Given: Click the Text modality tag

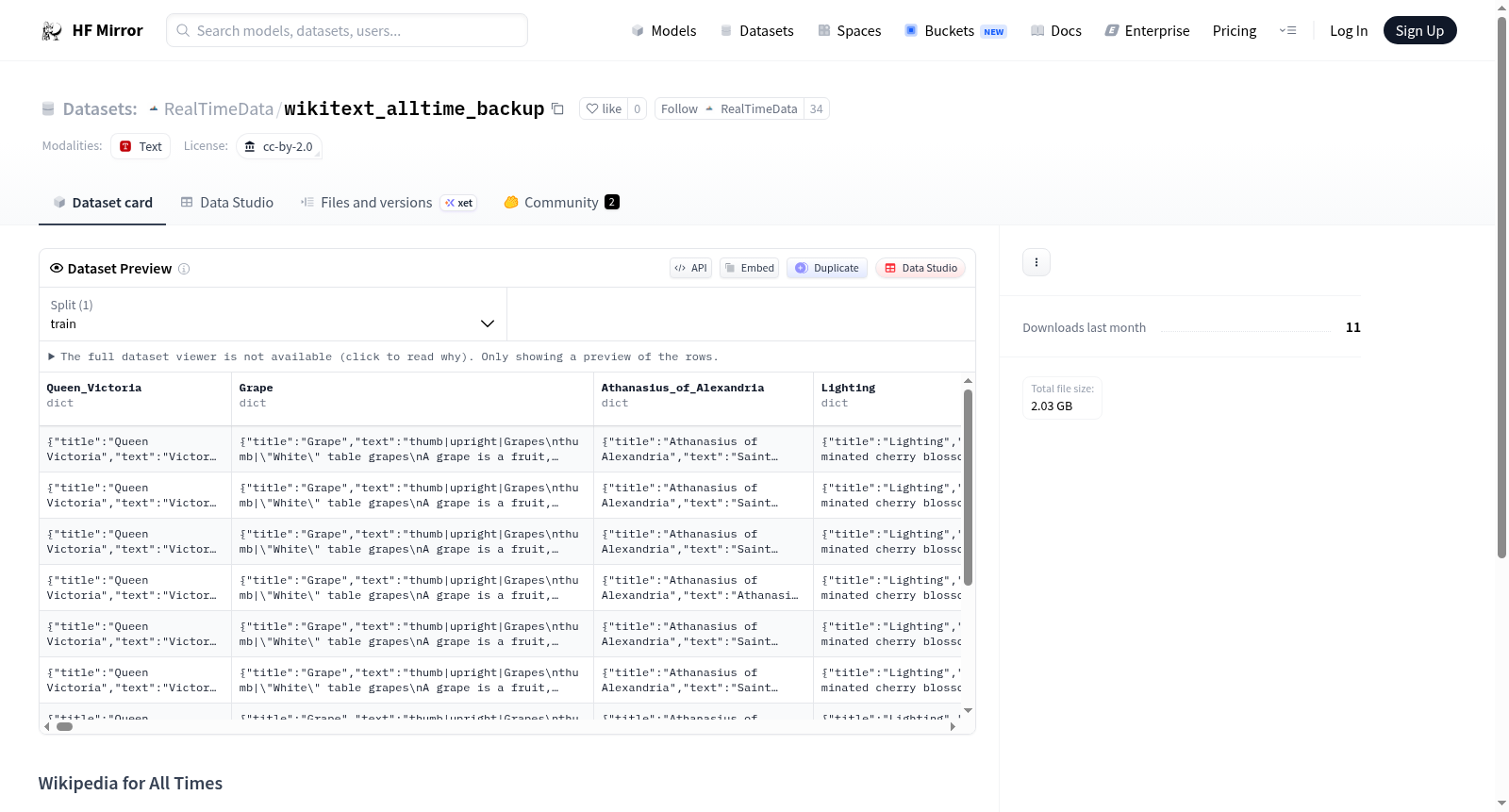Looking at the screenshot, I should (x=141, y=146).
